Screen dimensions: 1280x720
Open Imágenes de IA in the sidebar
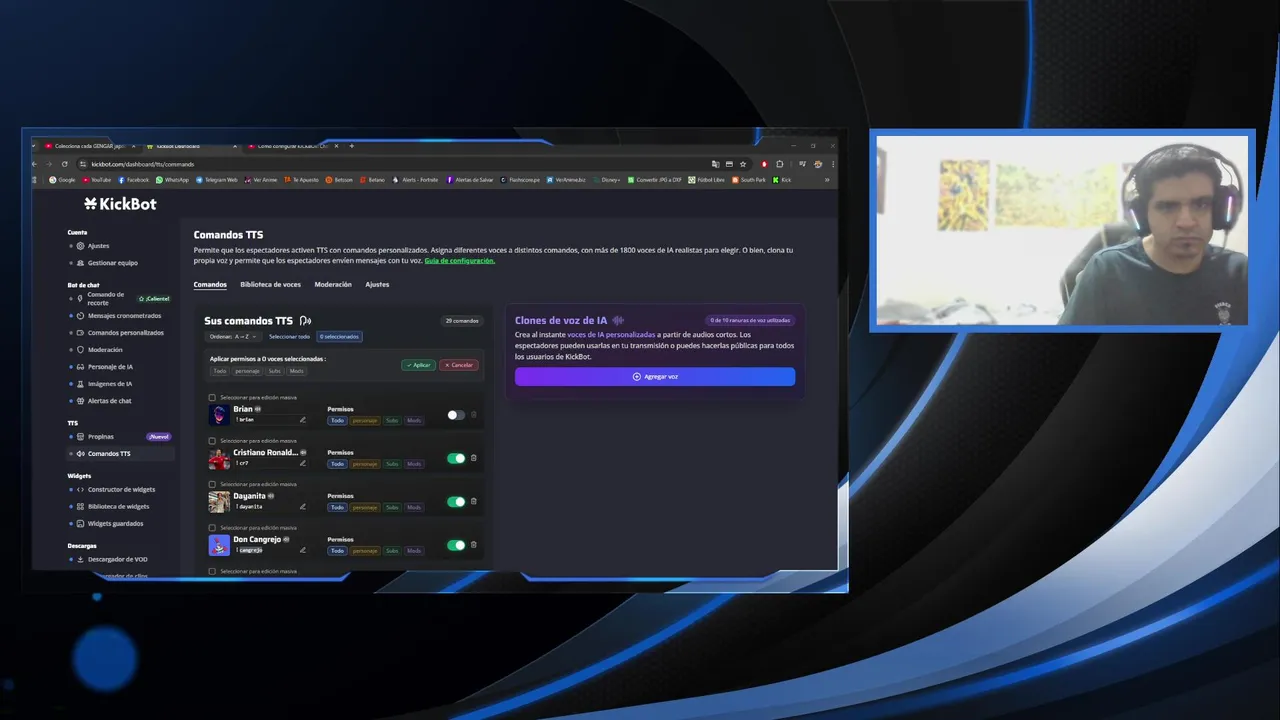109,384
